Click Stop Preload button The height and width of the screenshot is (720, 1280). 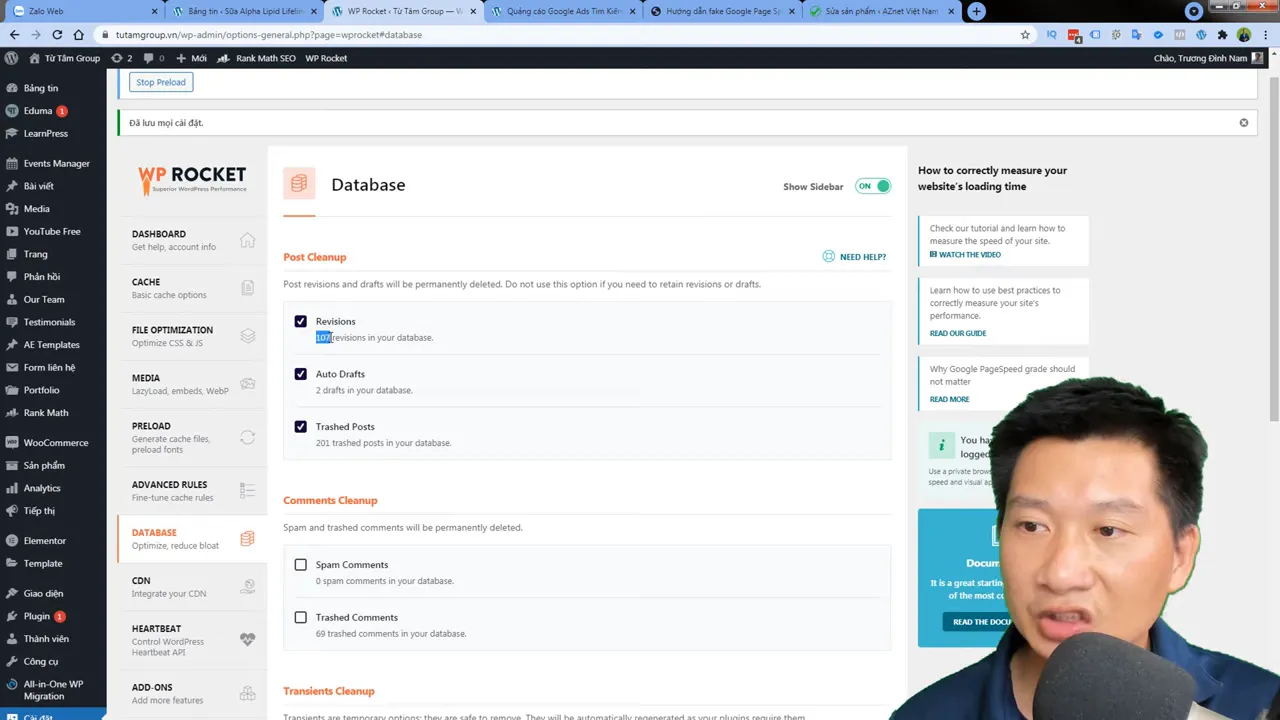click(161, 82)
